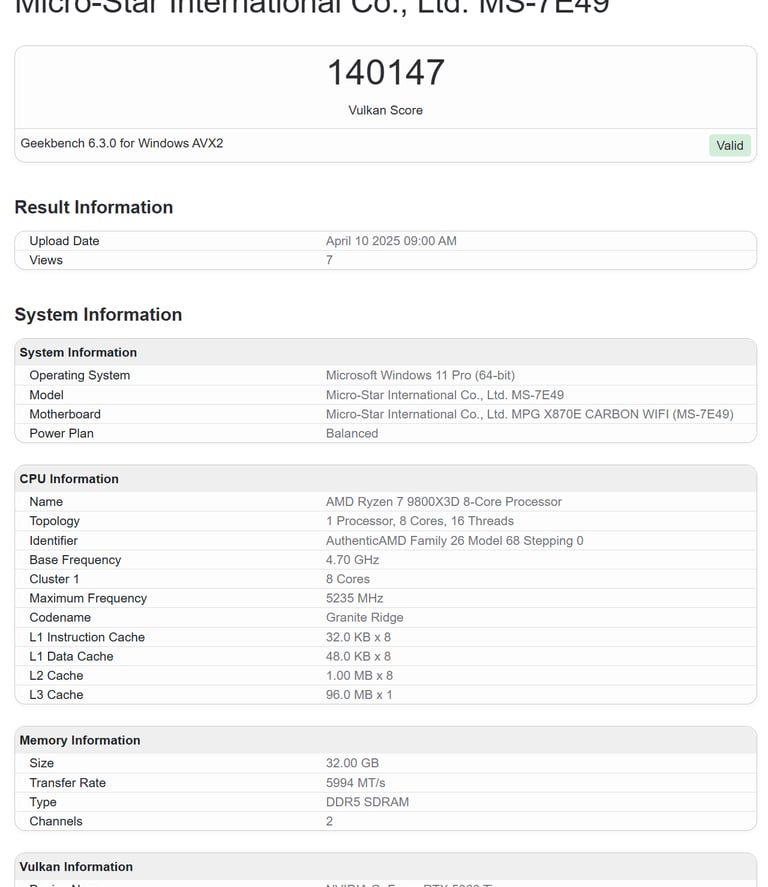Click the Base Frequency row label
Viewport: 768px width, 887px height.
[75, 560]
